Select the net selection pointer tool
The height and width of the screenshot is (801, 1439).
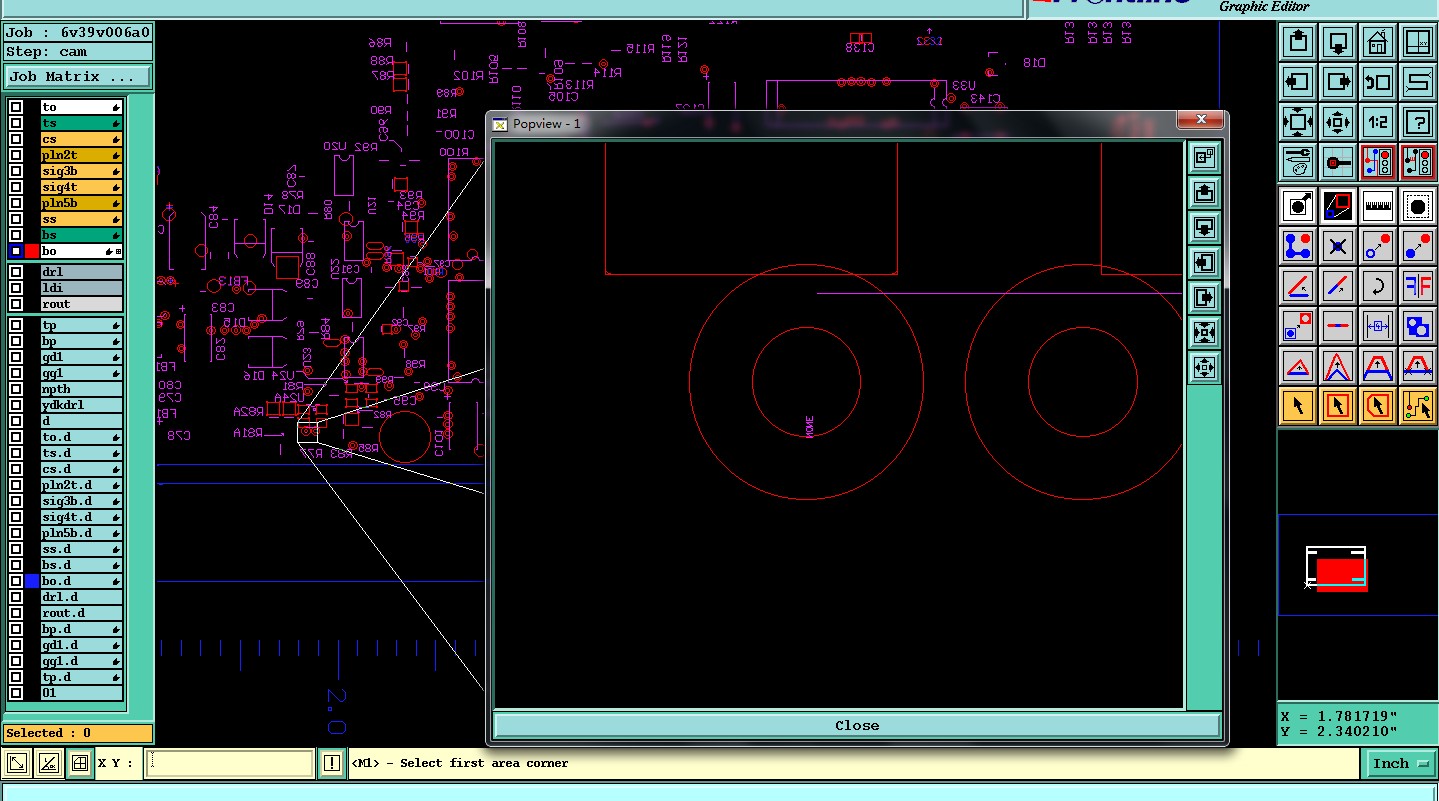[1418, 406]
